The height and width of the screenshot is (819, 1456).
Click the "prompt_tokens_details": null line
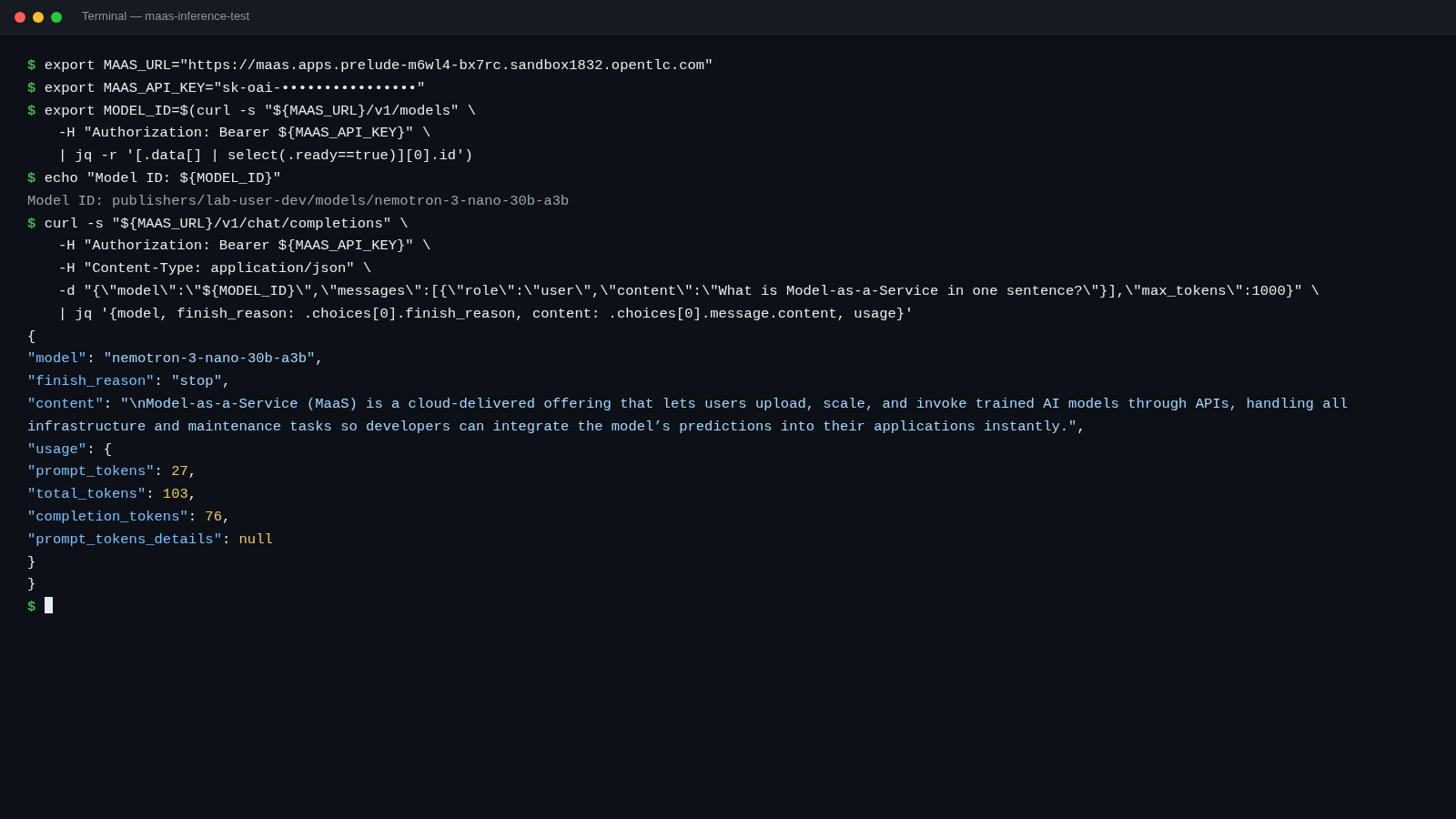coord(150,540)
